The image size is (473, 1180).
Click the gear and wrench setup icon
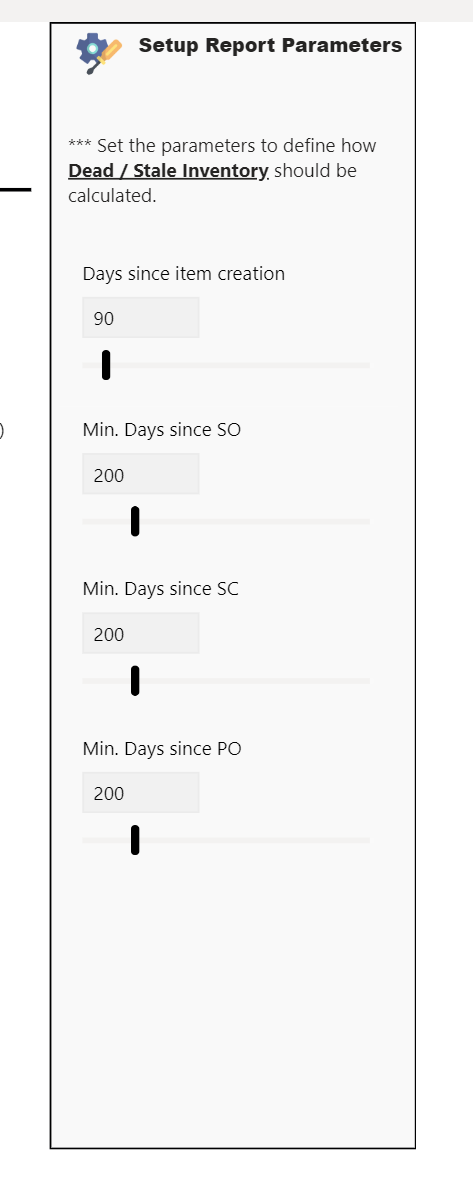pos(99,53)
